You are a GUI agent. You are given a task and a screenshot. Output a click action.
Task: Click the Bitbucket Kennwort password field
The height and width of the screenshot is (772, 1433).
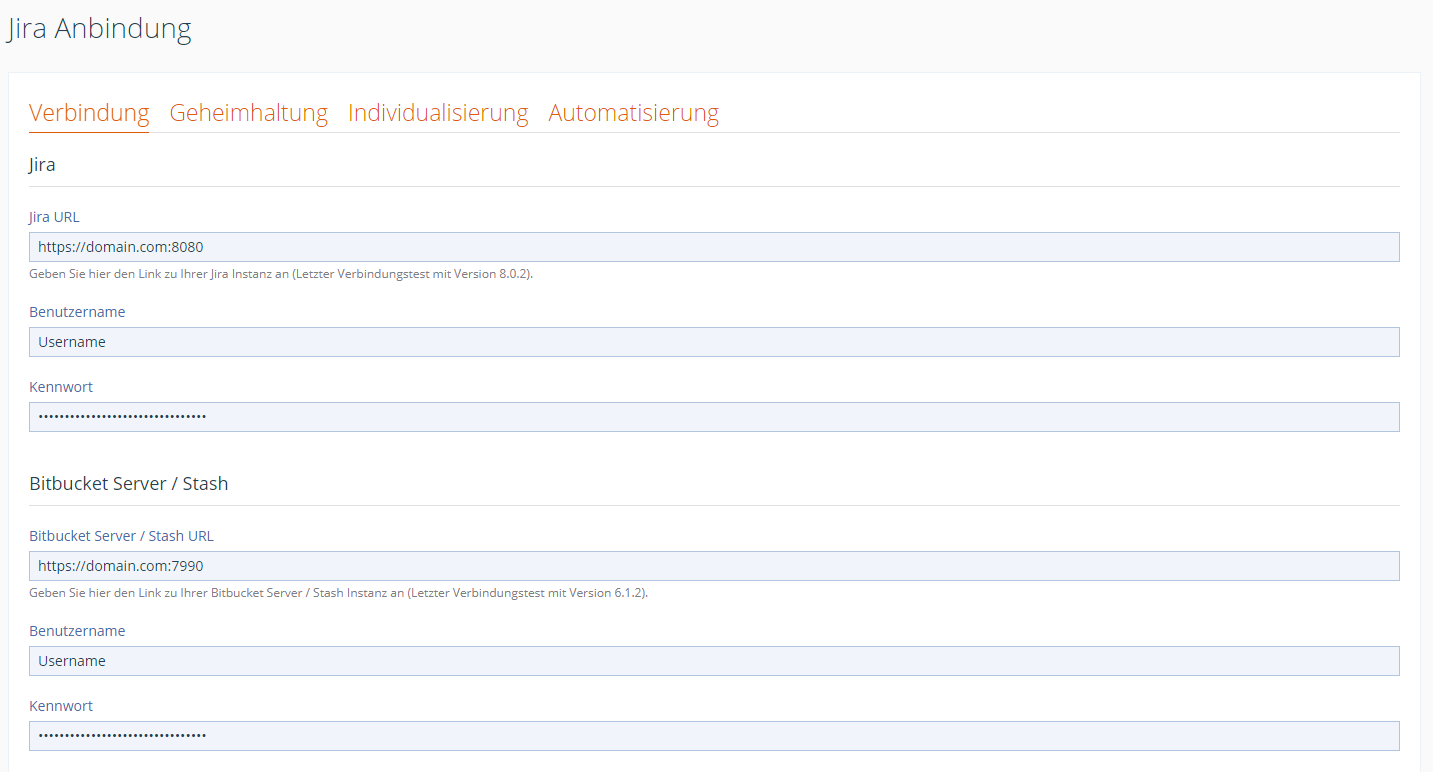coord(714,736)
